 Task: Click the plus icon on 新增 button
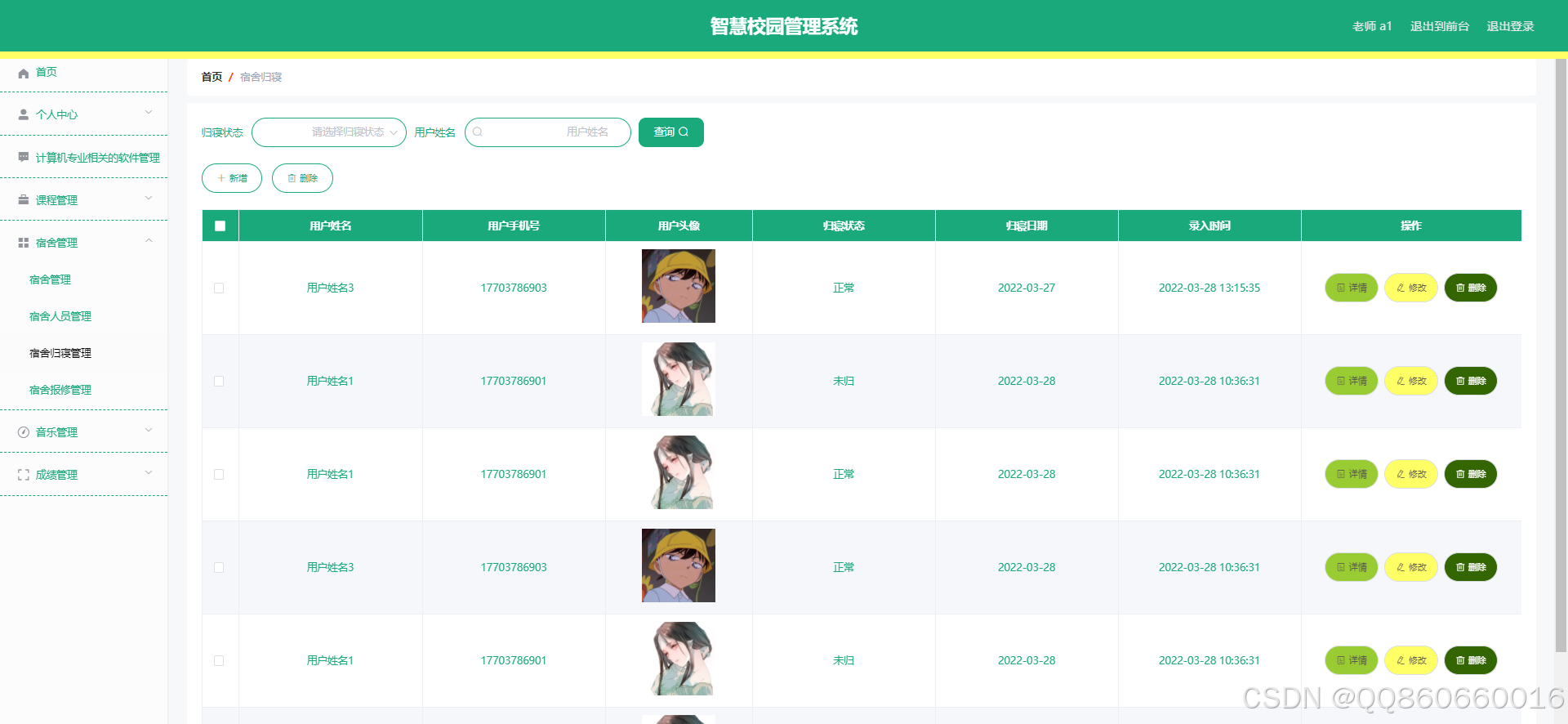point(221,178)
